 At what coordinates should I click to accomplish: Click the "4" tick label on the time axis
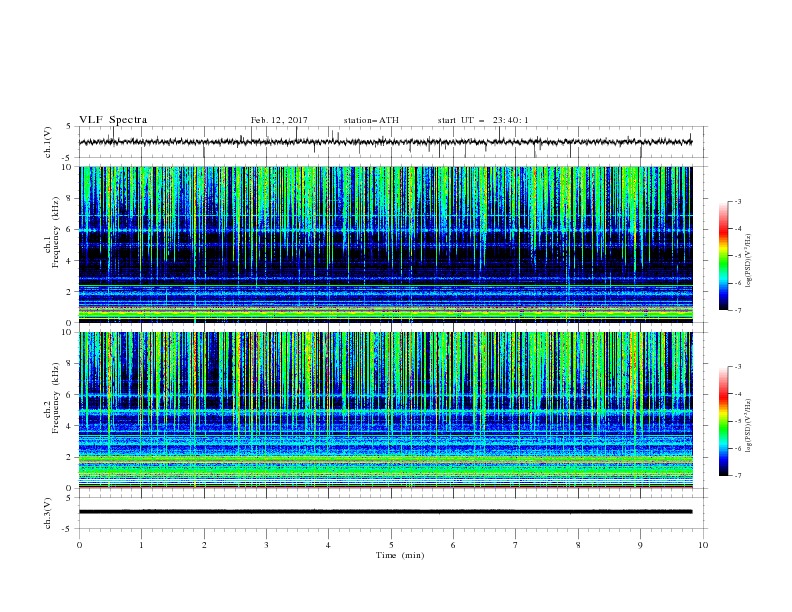328,545
